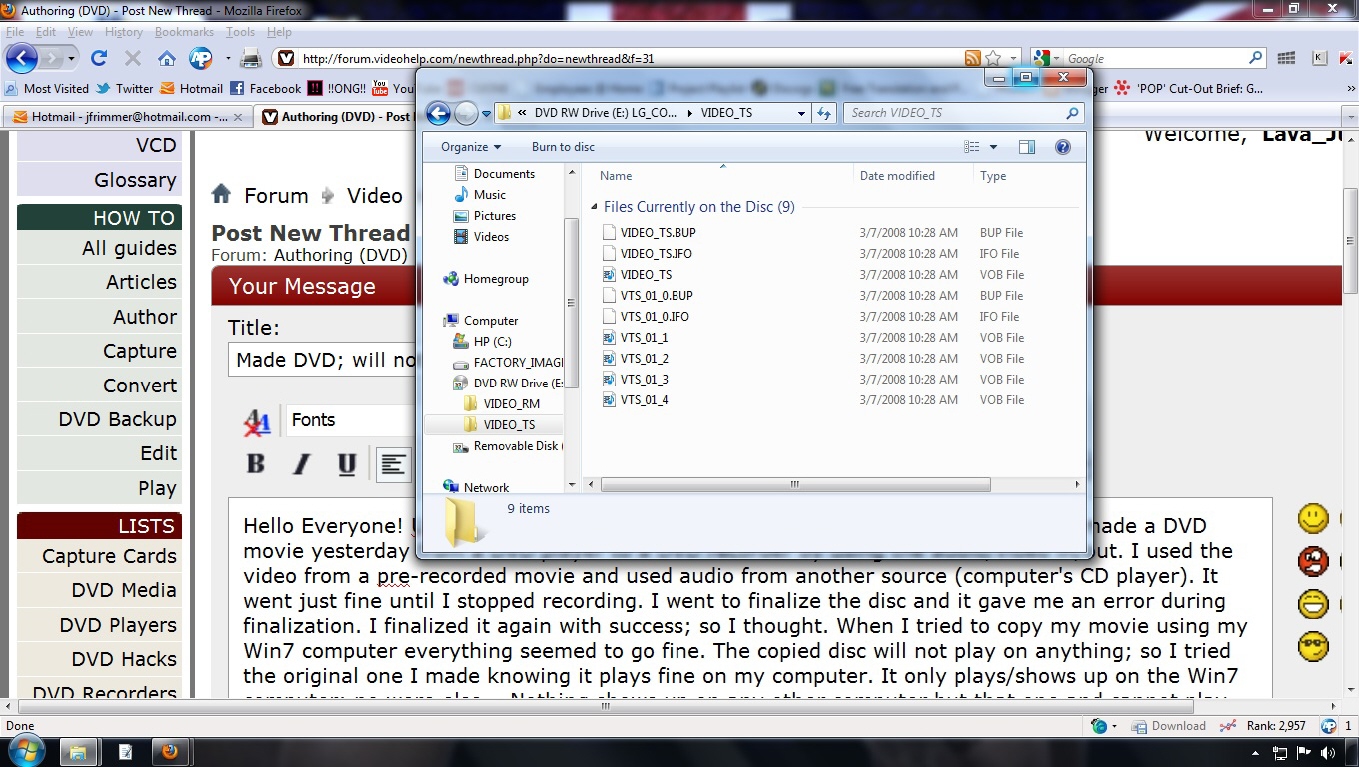This screenshot has width=1359, height=767.
Task: Open the view options dropdown arrow in Explorer
Action: pyautogui.click(x=993, y=147)
